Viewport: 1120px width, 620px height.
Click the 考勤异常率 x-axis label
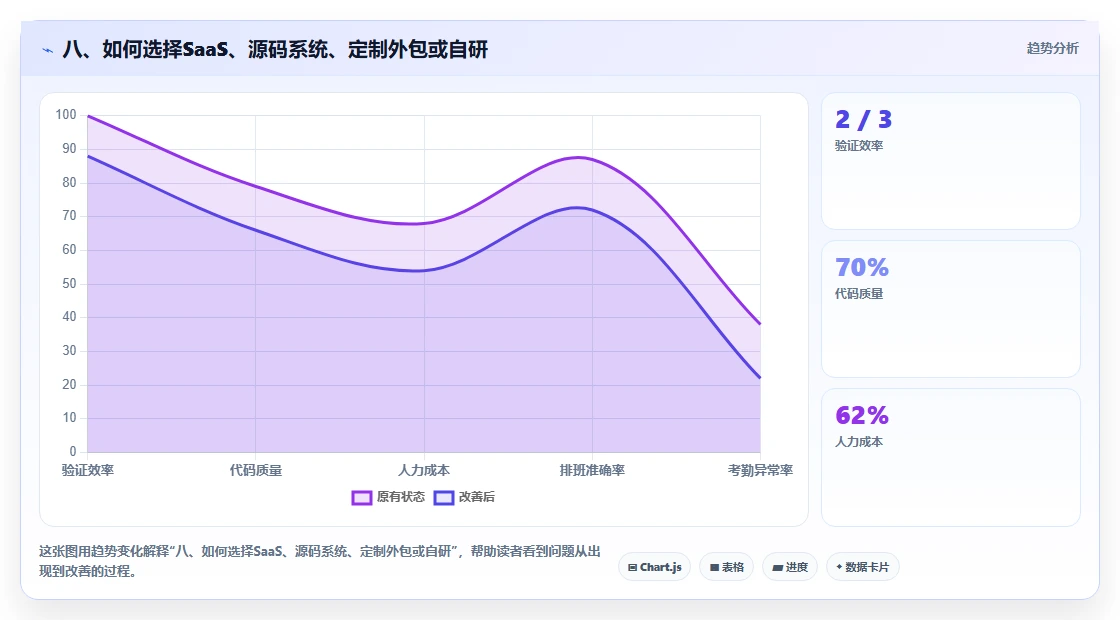coord(760,470)
